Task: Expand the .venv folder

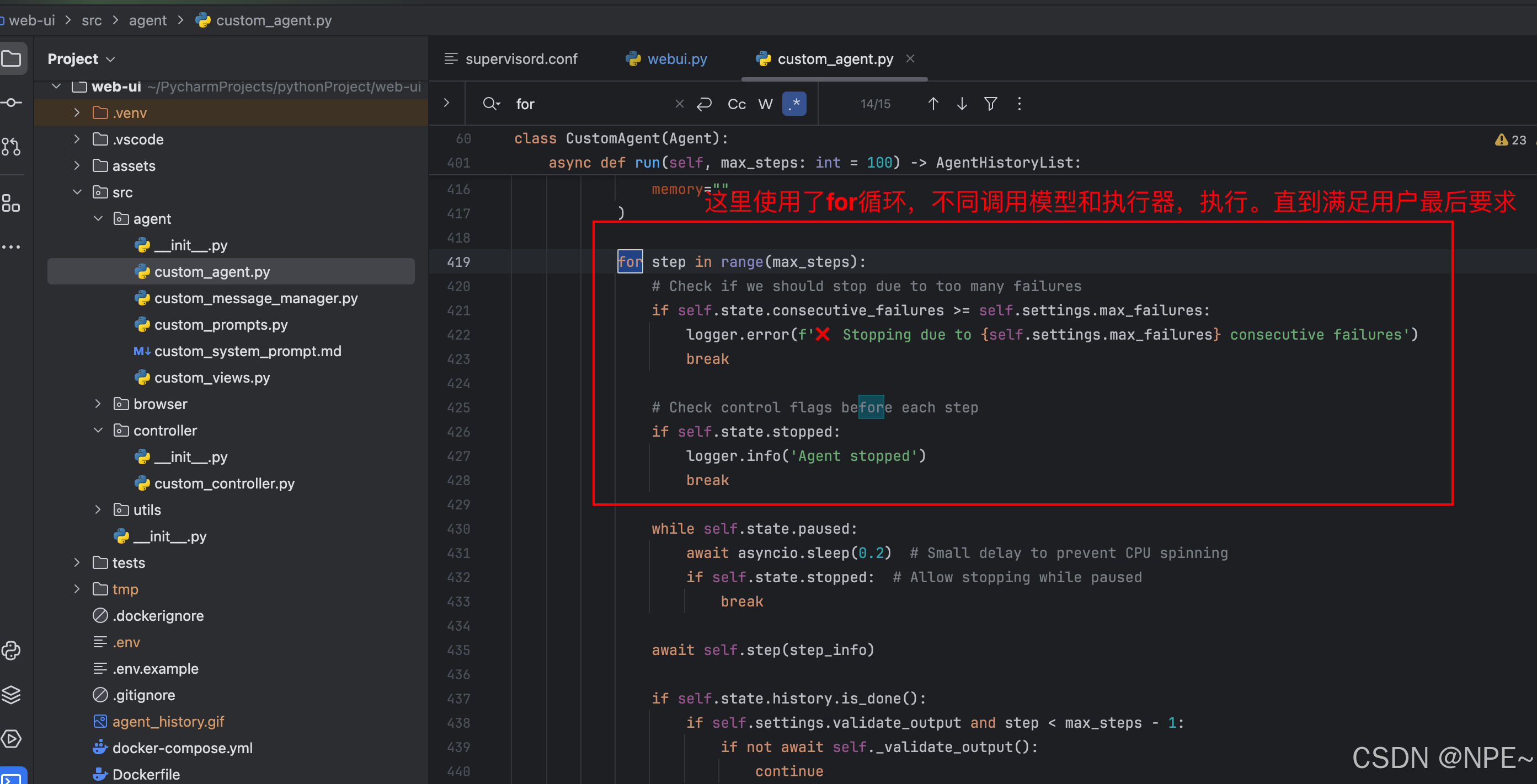Action: (77, 112)
